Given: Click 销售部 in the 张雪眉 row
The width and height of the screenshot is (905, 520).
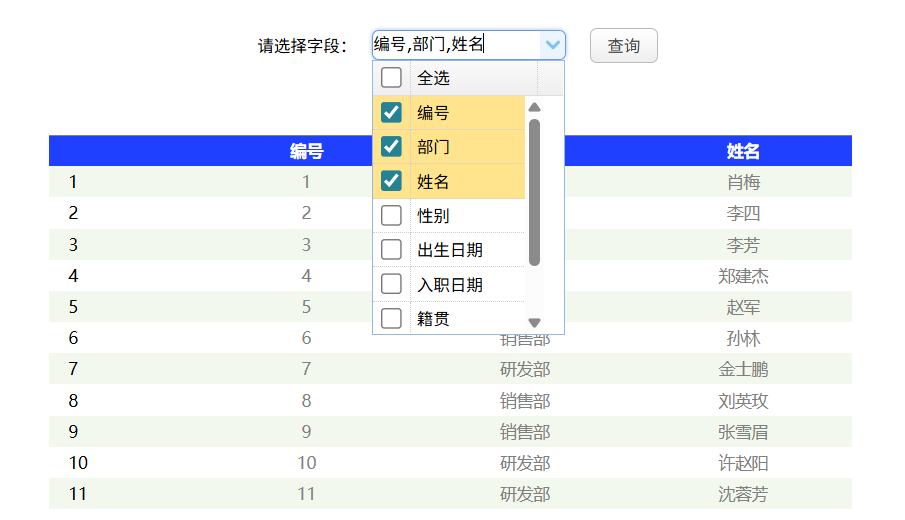Looking at the screenshot, I should click(x=525, y=432).
